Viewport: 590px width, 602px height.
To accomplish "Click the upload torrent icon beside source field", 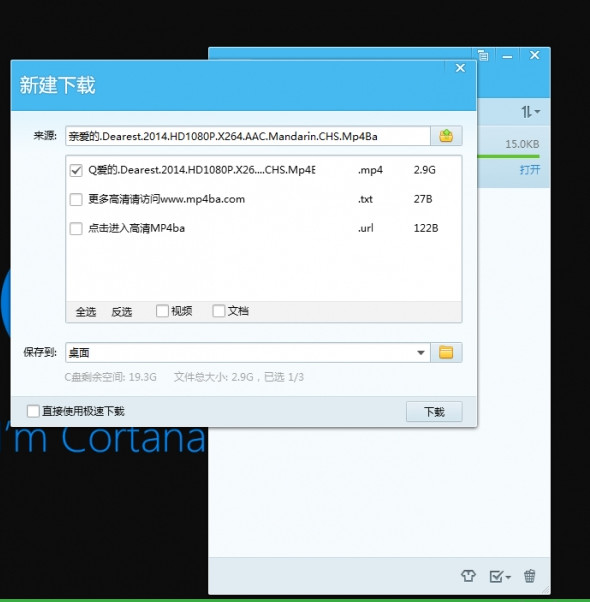I will point(446,136).
